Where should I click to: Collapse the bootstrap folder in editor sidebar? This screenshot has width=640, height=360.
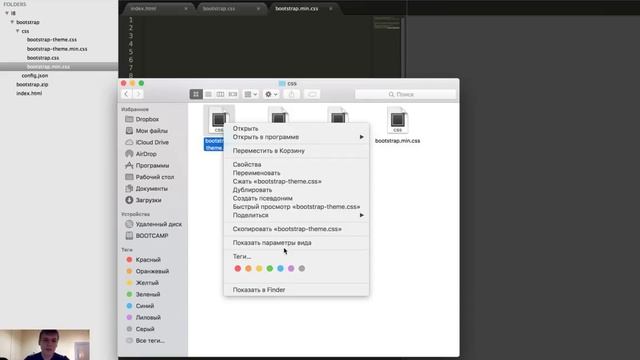coord(12,22)
